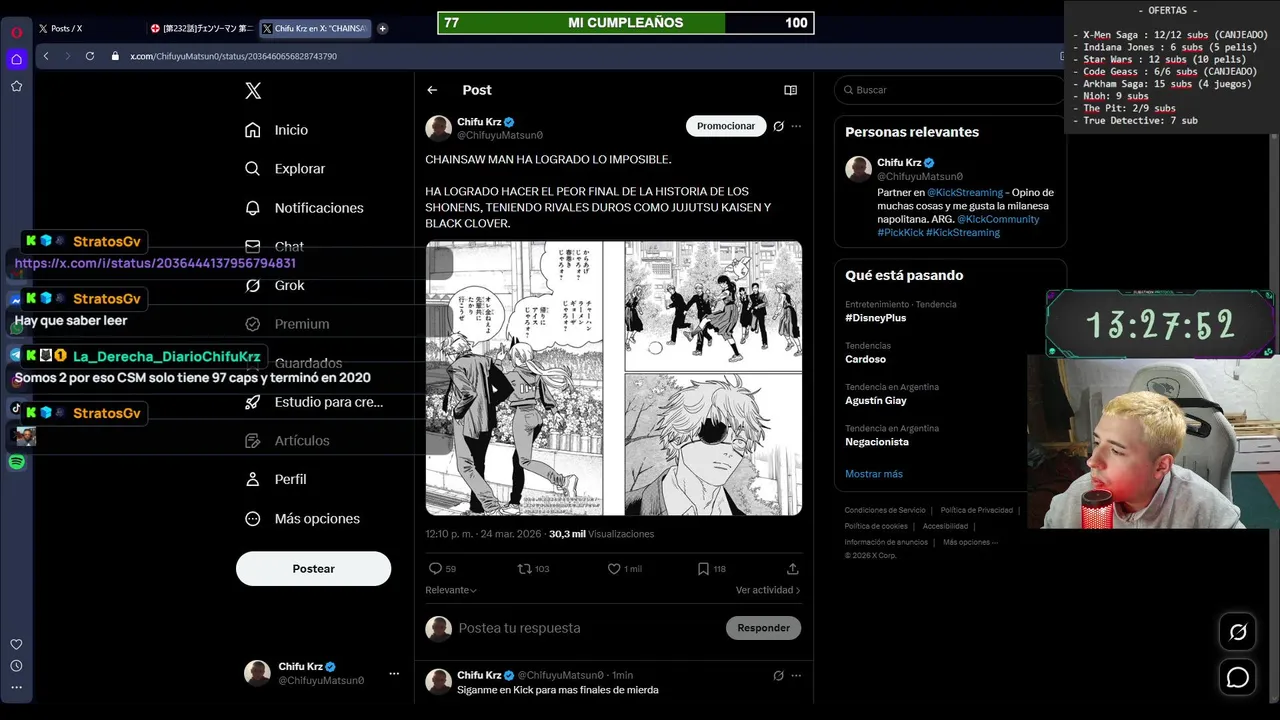Open WhatsApp in the Opera sidebar
1280x720 pixels.
pyautogui.click(x=17, y=327)
